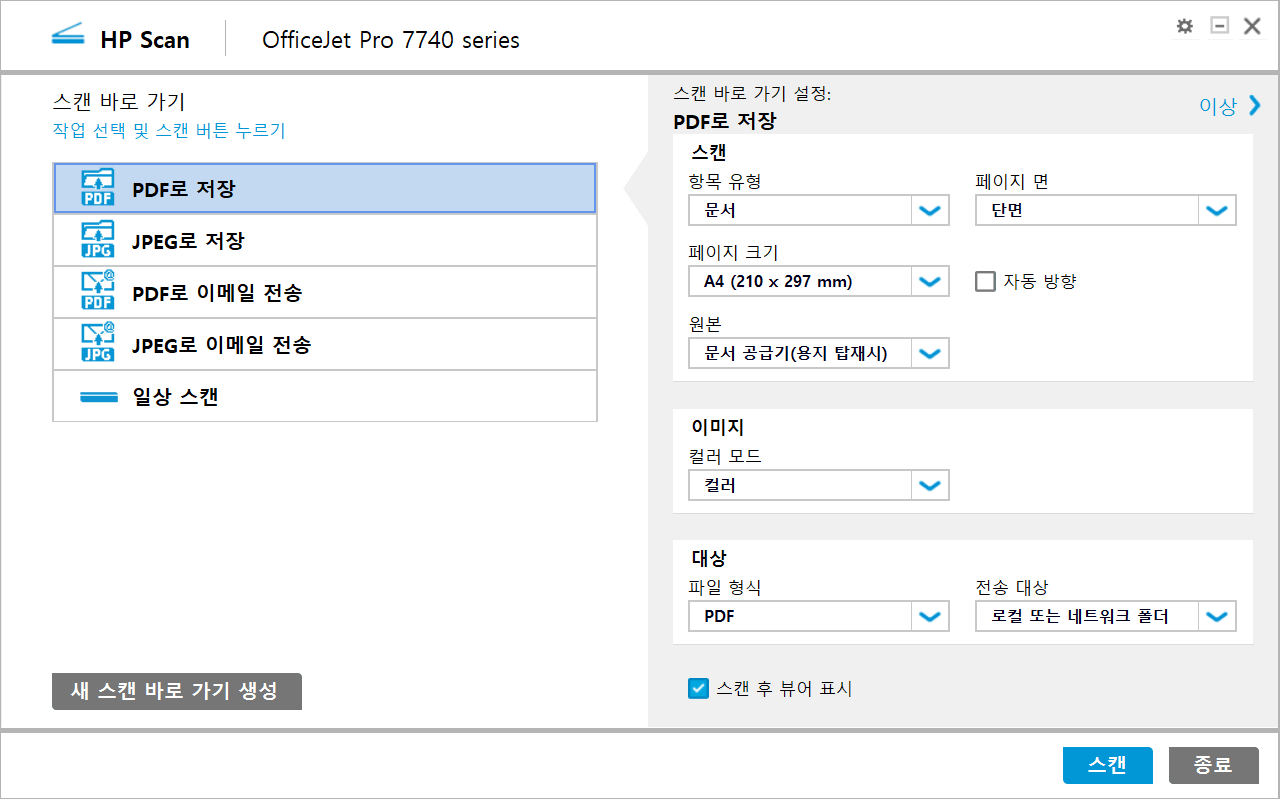Open the 원본 dropdown showing 문서 공급기
Viewport: 1280px width, 799px height.
(x=819, y=353)
